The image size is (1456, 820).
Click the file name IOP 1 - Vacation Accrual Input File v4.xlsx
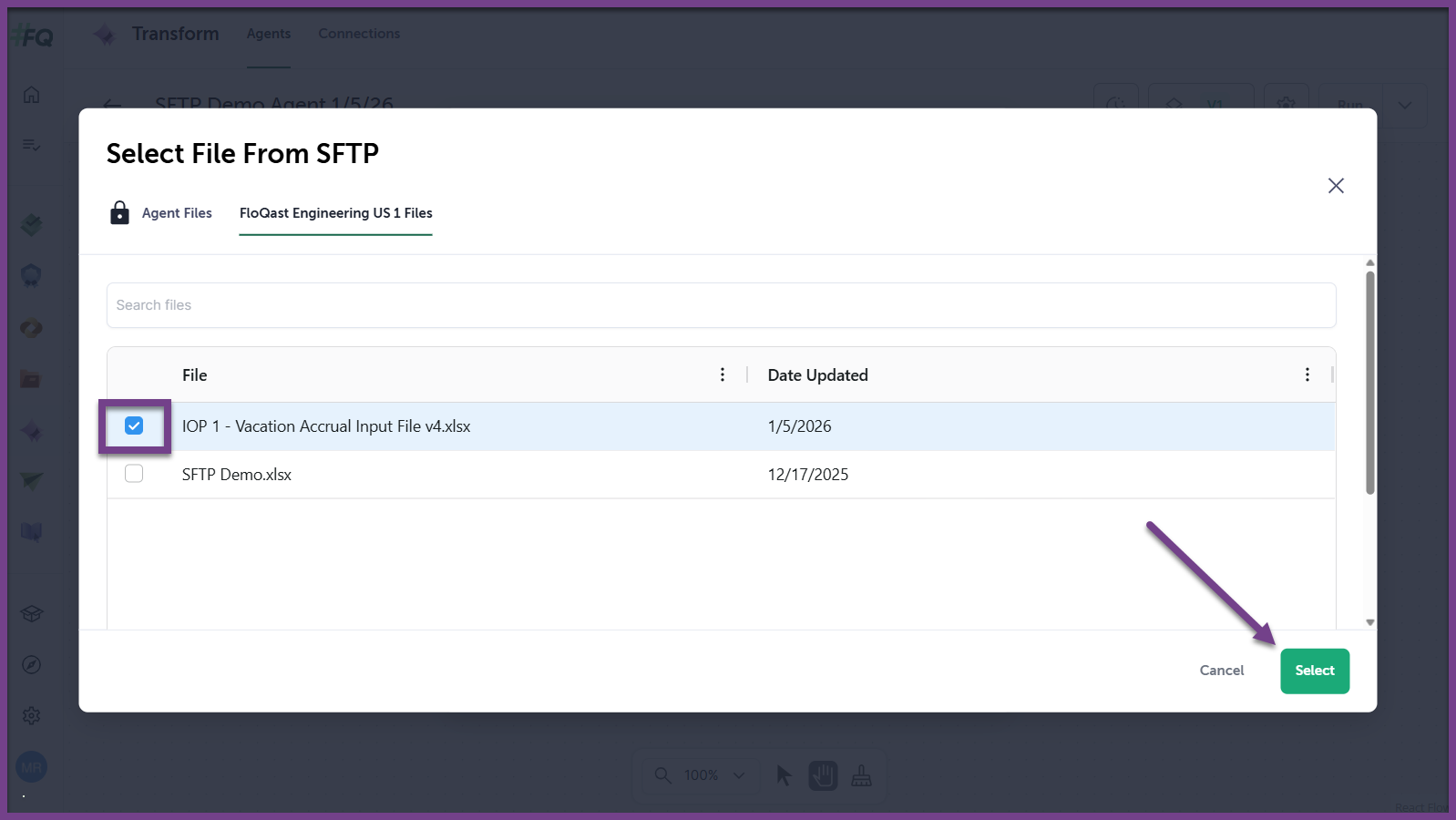(326, 426)
